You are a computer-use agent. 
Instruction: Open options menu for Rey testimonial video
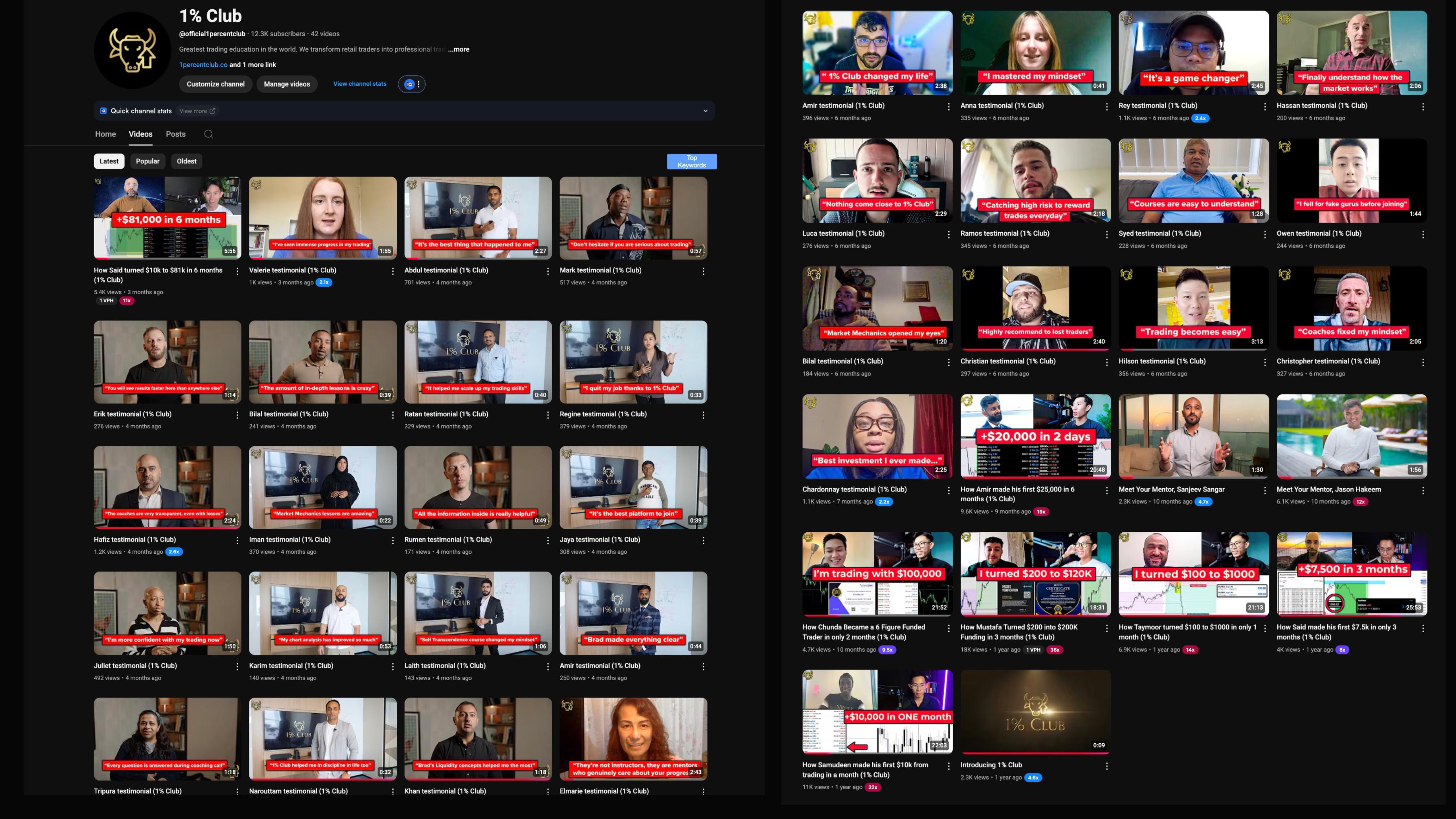[x=1265, y=106]
